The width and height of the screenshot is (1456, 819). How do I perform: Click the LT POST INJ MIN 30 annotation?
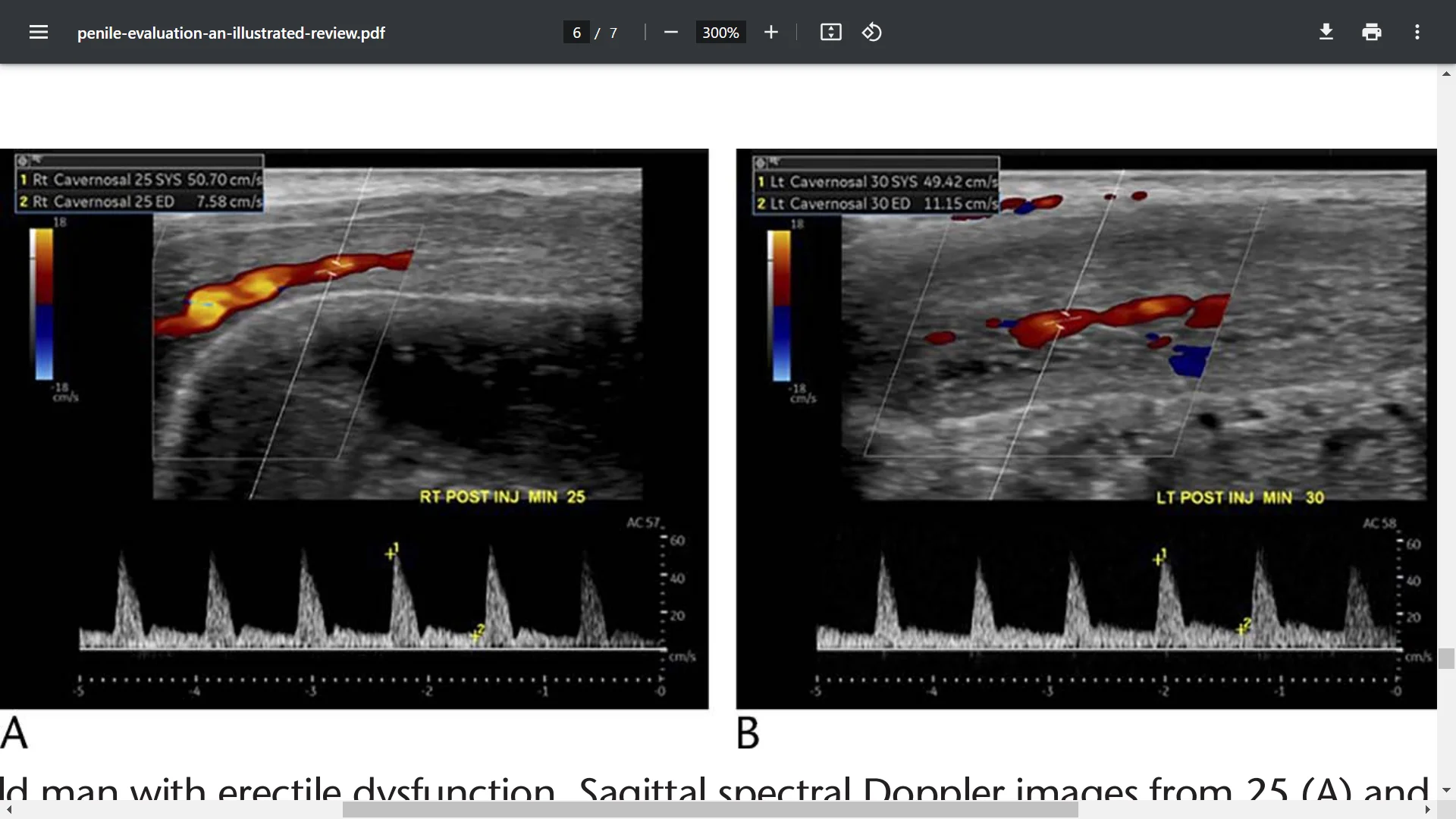coord(1240,497)
